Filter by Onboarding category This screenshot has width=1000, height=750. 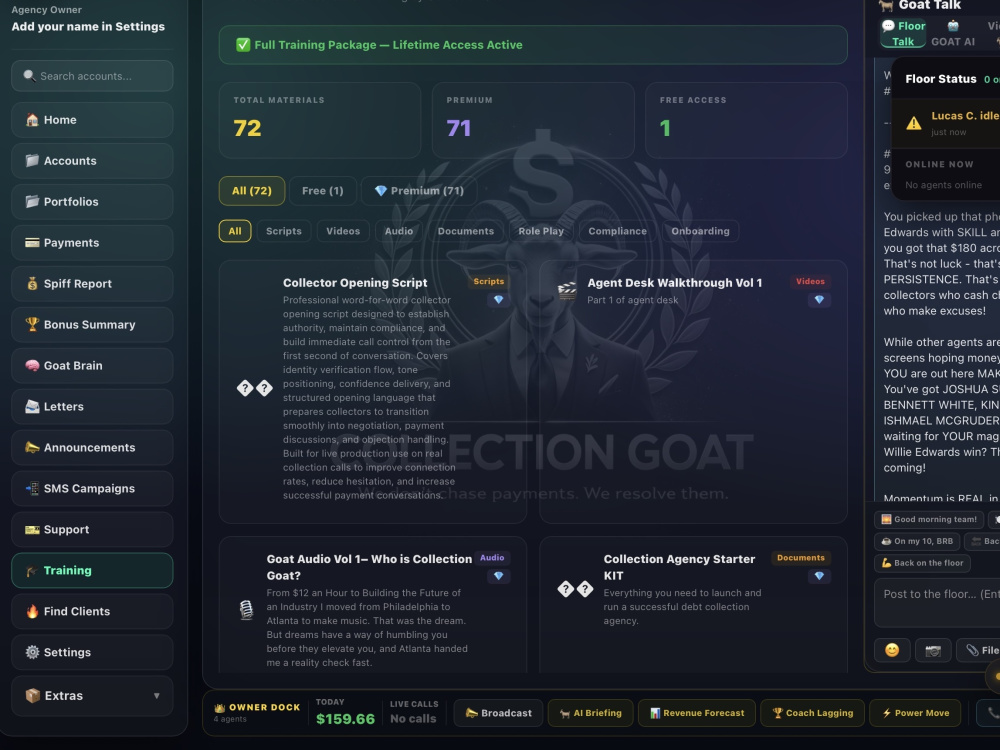pyautogui.click(x=700, y=231)
